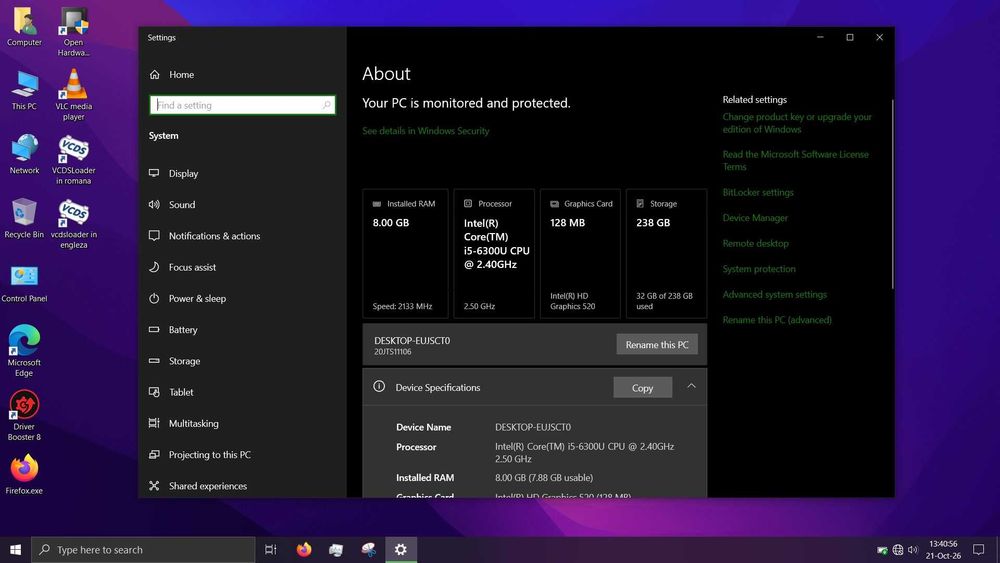Open network globe icon in system tray
The width and height of the screenshot is (1000, 563).
[x=897, y=550]
